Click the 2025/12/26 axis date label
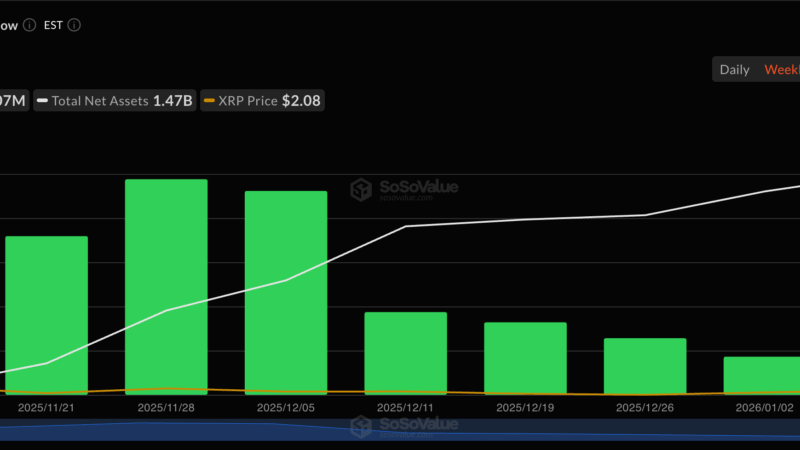 (x=645, y=408)
